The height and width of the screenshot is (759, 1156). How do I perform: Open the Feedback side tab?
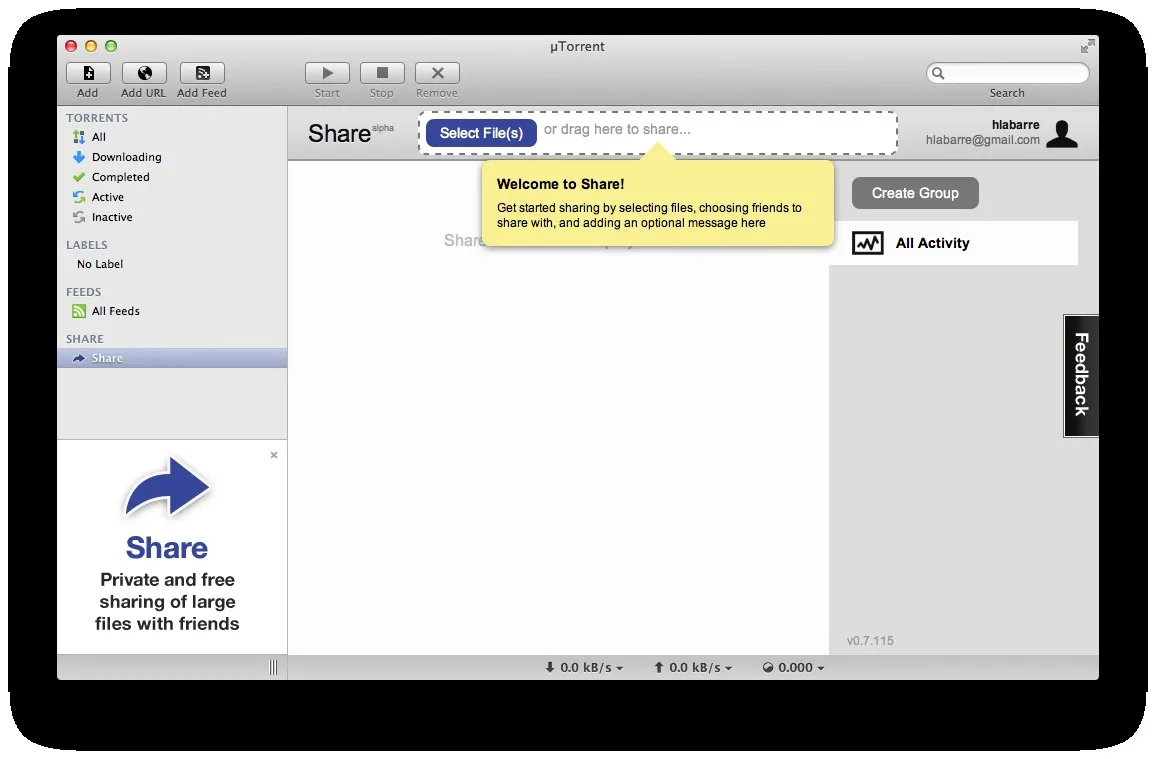[1081, 376]
